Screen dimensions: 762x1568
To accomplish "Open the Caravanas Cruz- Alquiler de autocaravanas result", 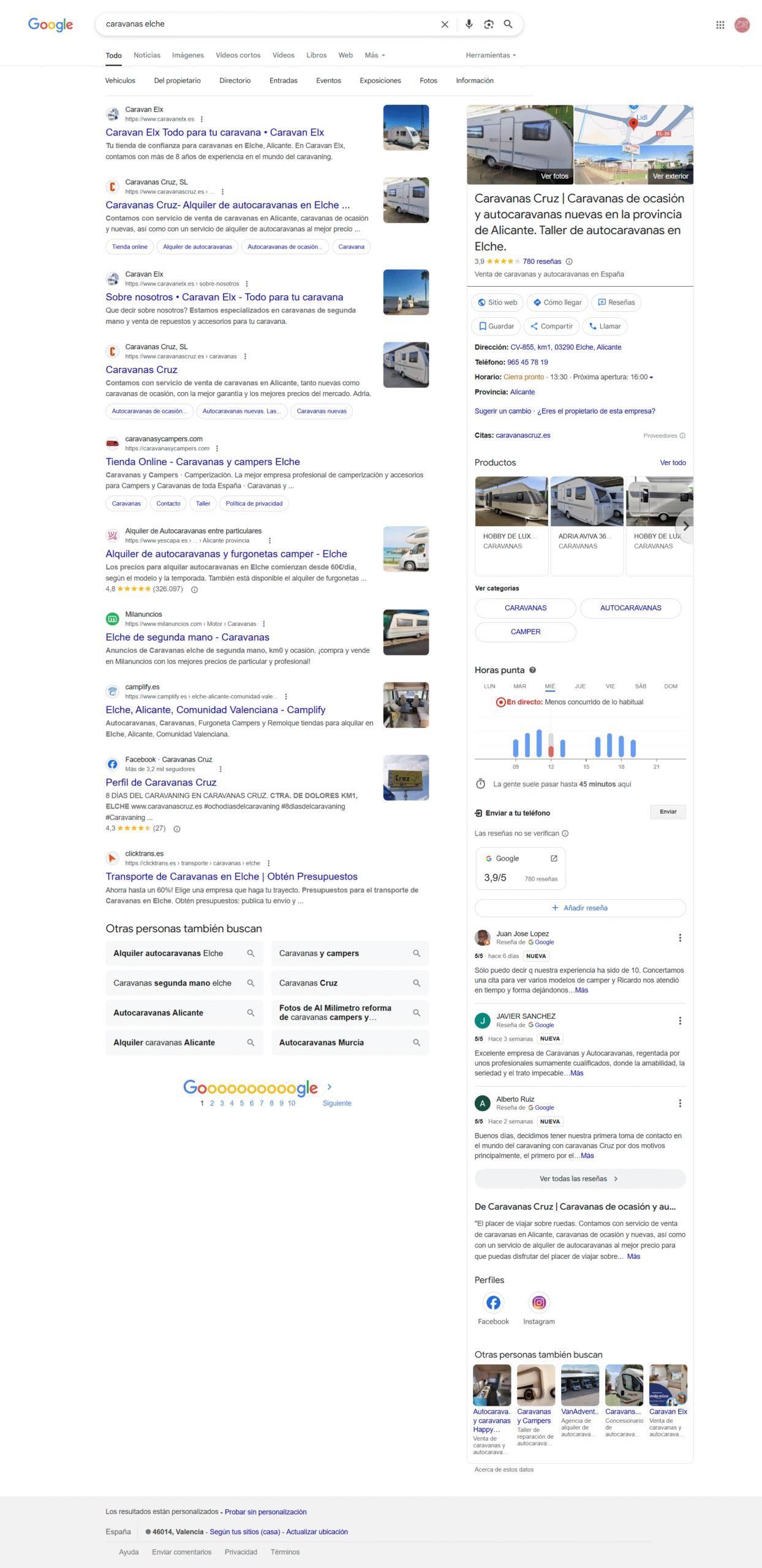I will [x=228, y=205].
